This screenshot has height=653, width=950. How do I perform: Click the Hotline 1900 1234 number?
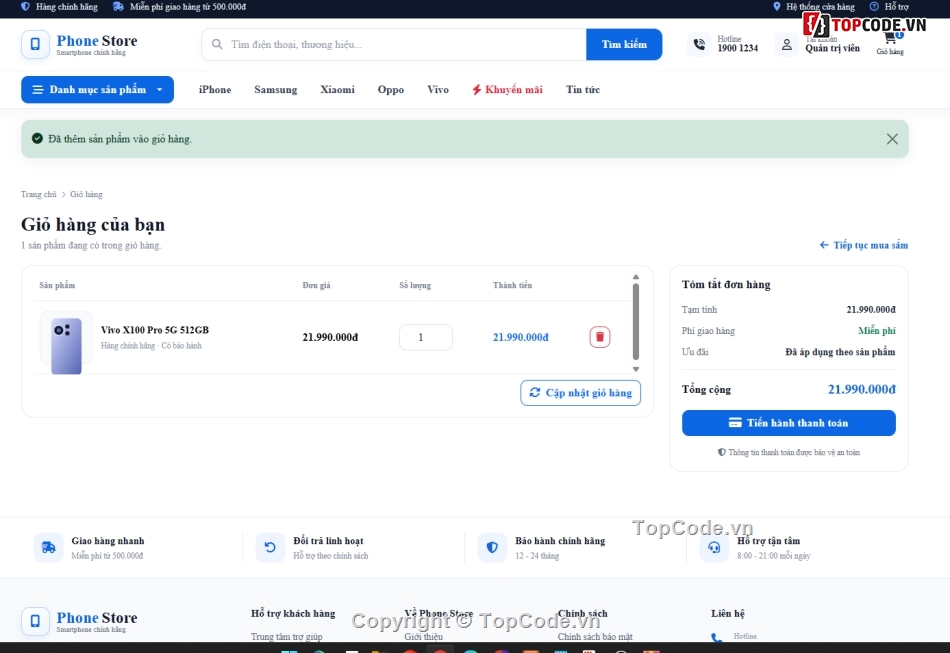pos(737,48)
